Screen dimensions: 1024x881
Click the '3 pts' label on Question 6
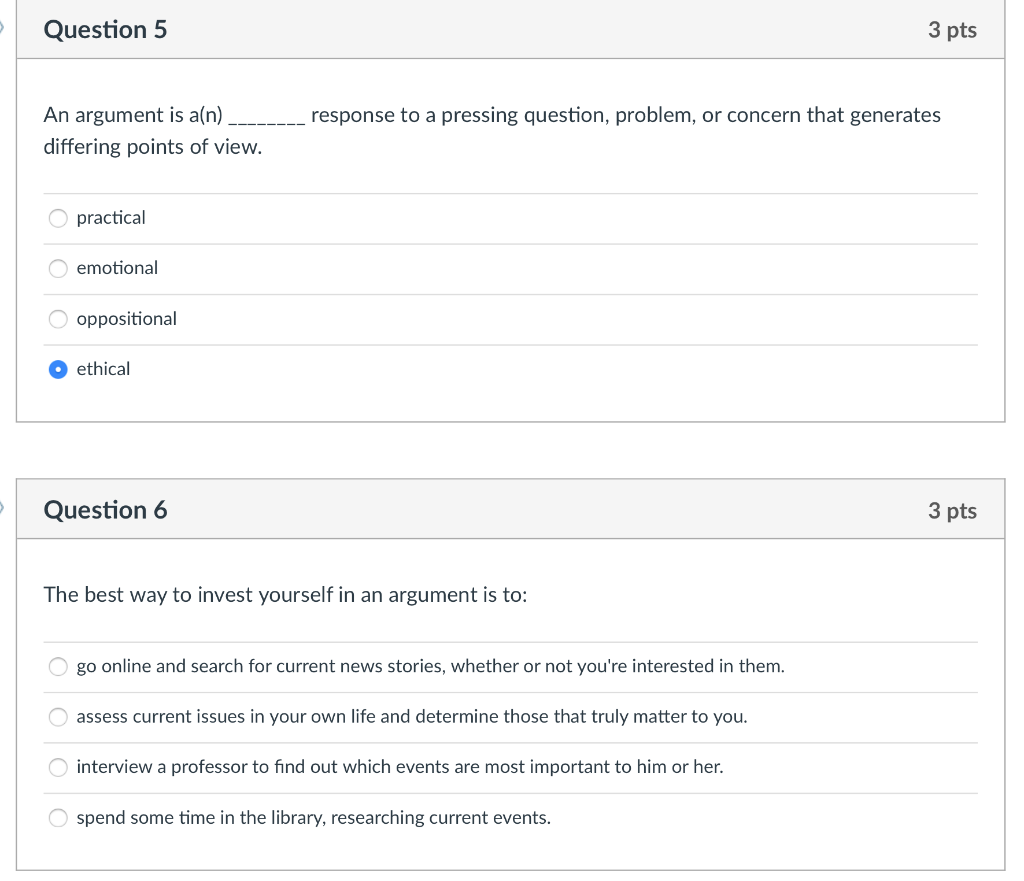click(x=952, y=511)
